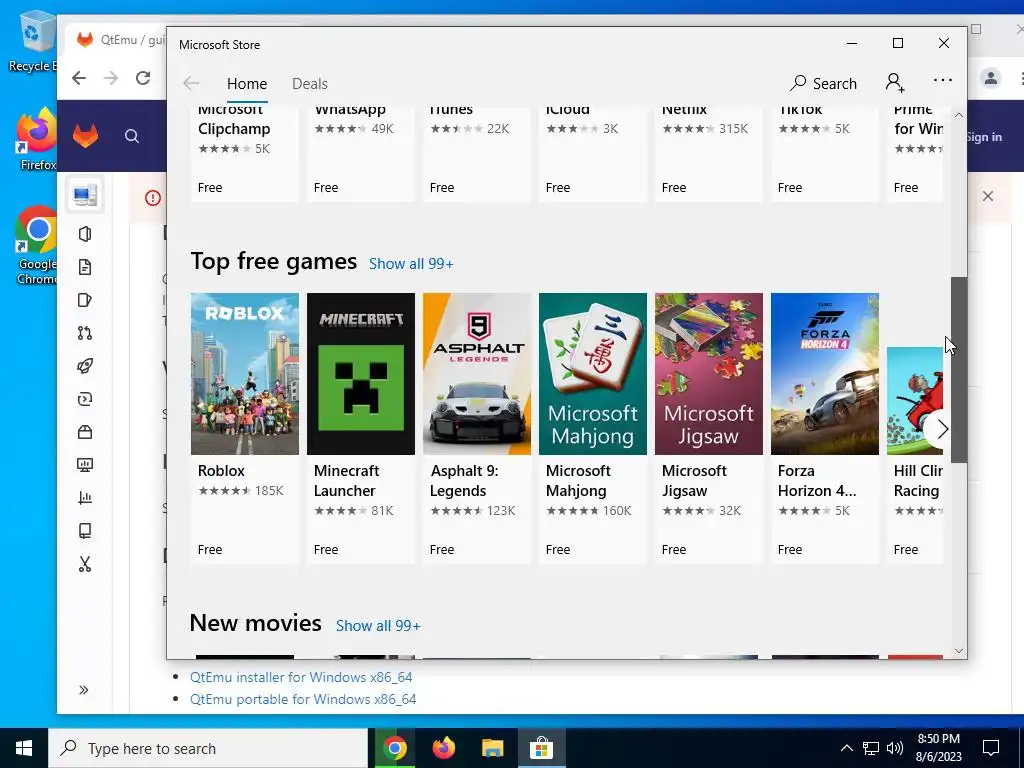
Task: Open QtEmu portable for Windows x86_64 link
Action: pos(303,699)
